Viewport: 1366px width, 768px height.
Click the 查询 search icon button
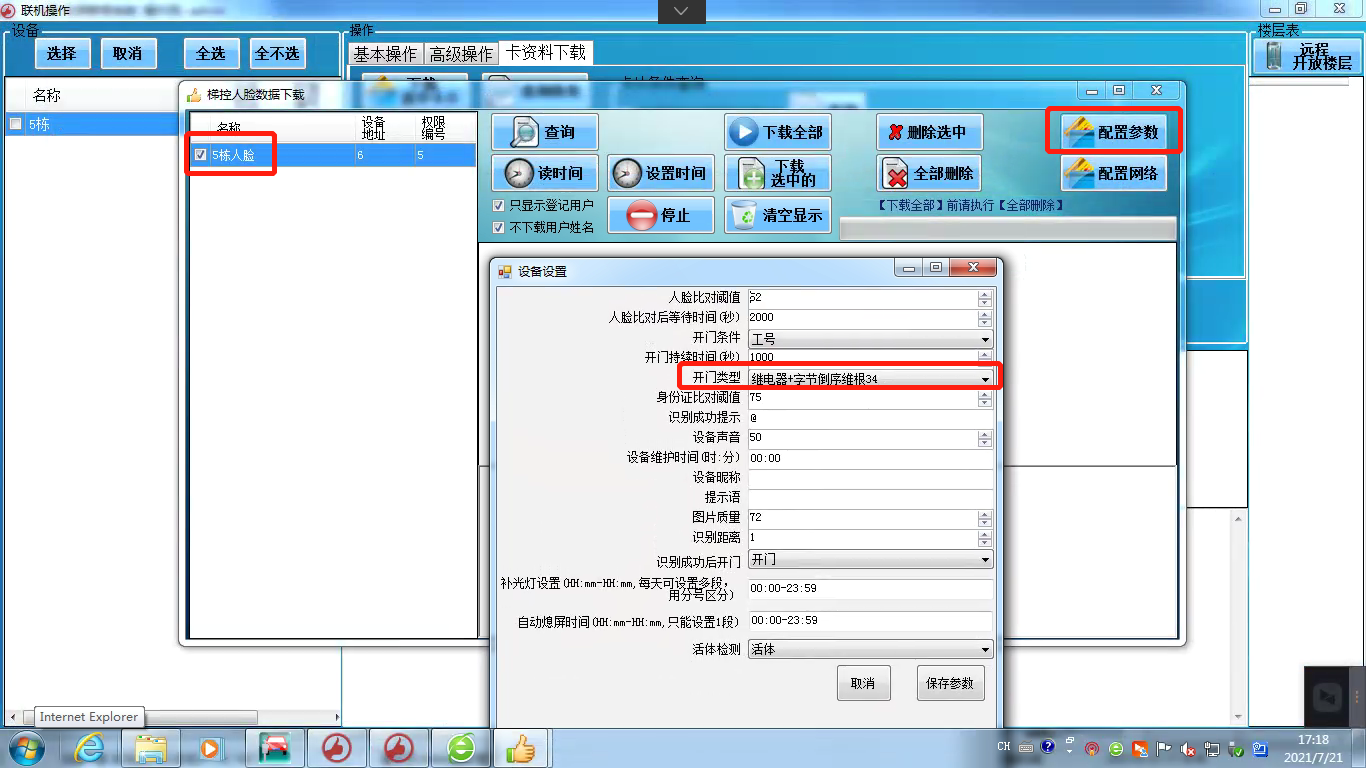[x=544, y=132]
